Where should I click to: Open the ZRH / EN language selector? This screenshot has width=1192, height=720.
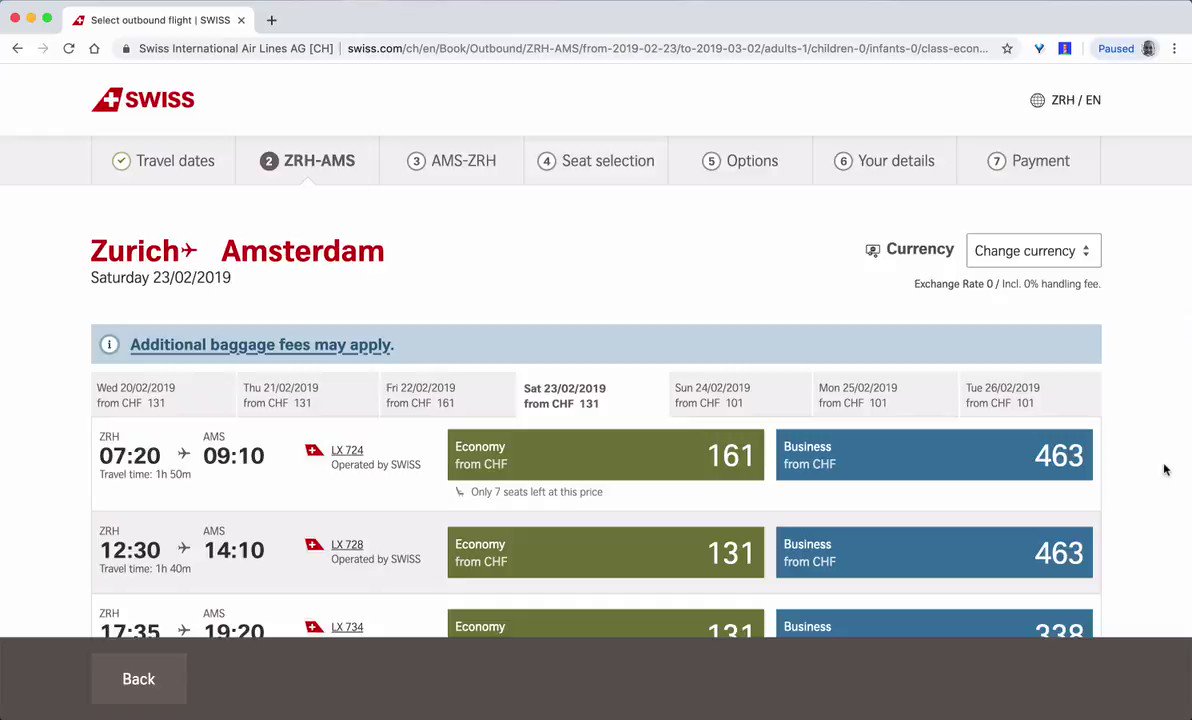[1065, 100]
